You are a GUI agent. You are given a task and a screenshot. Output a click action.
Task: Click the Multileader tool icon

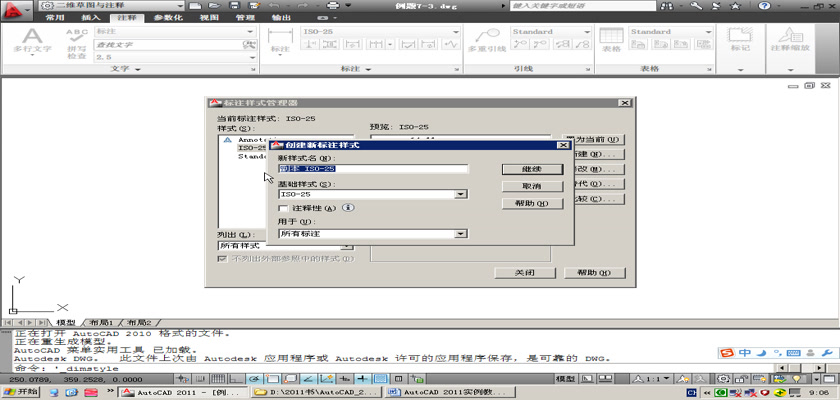point(487,36)
